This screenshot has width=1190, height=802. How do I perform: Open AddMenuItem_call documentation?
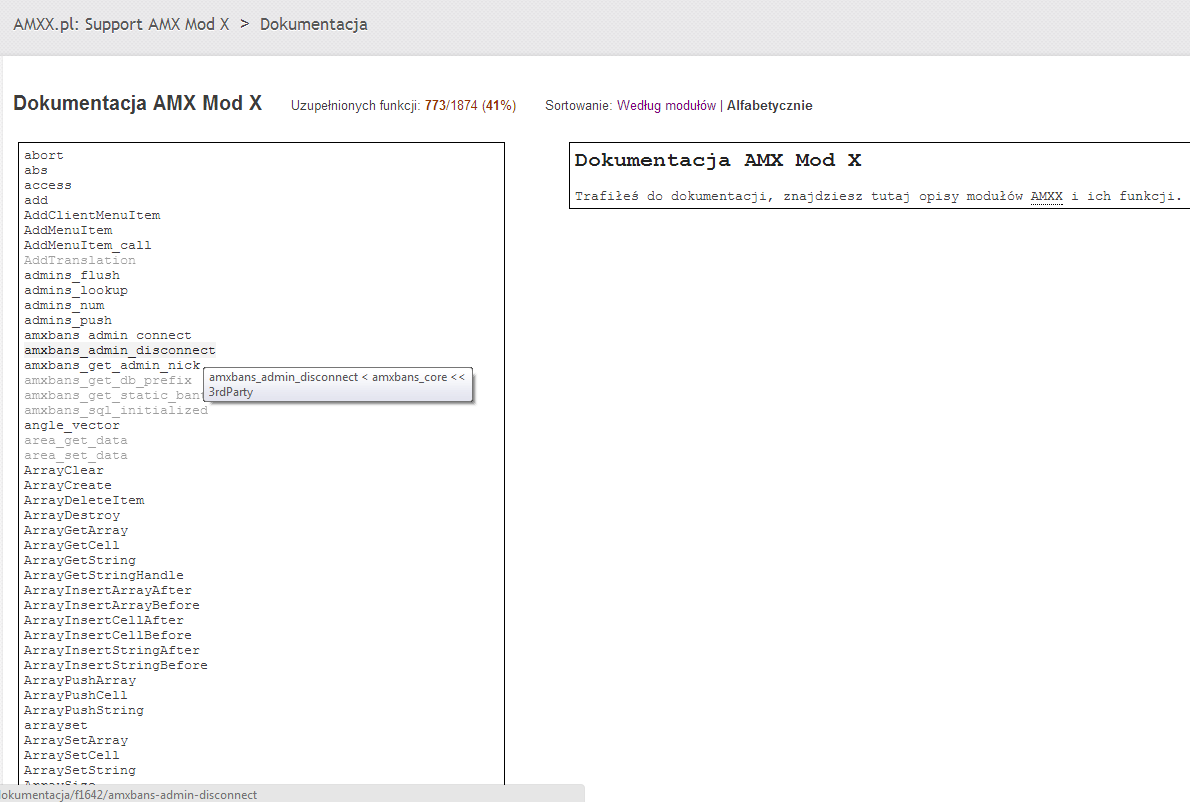(x=87, y=245)
